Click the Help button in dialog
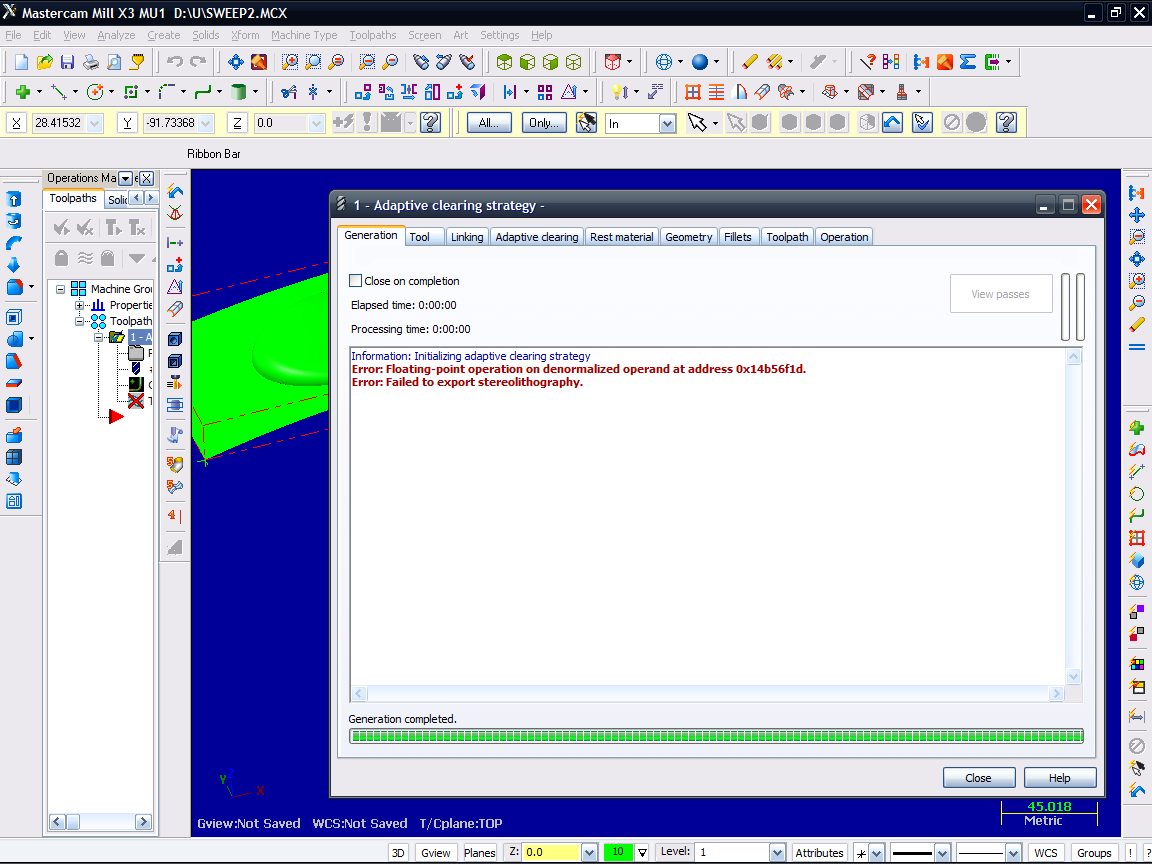The width and height of the screenshot is (1152, 864). (1059, 778)
